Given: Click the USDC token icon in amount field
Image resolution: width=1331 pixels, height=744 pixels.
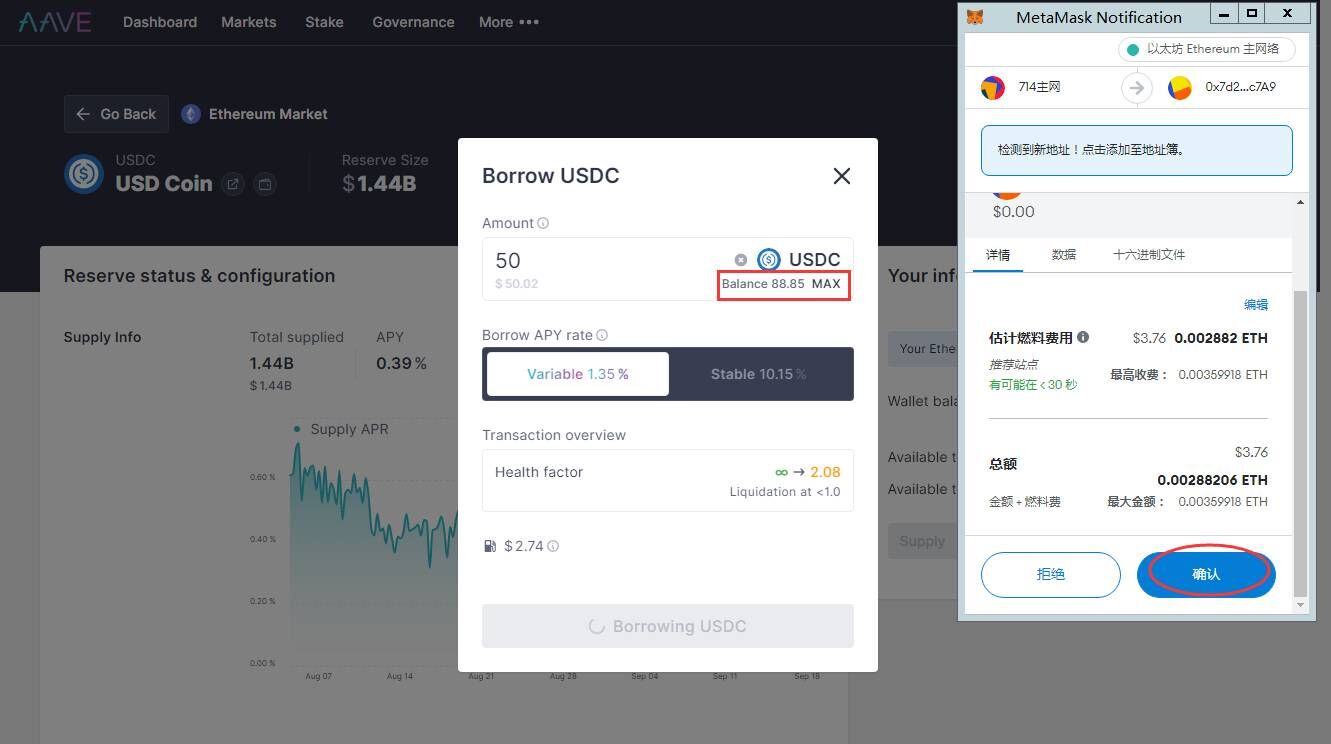Looking at the screenshot, I should point(768,260).
